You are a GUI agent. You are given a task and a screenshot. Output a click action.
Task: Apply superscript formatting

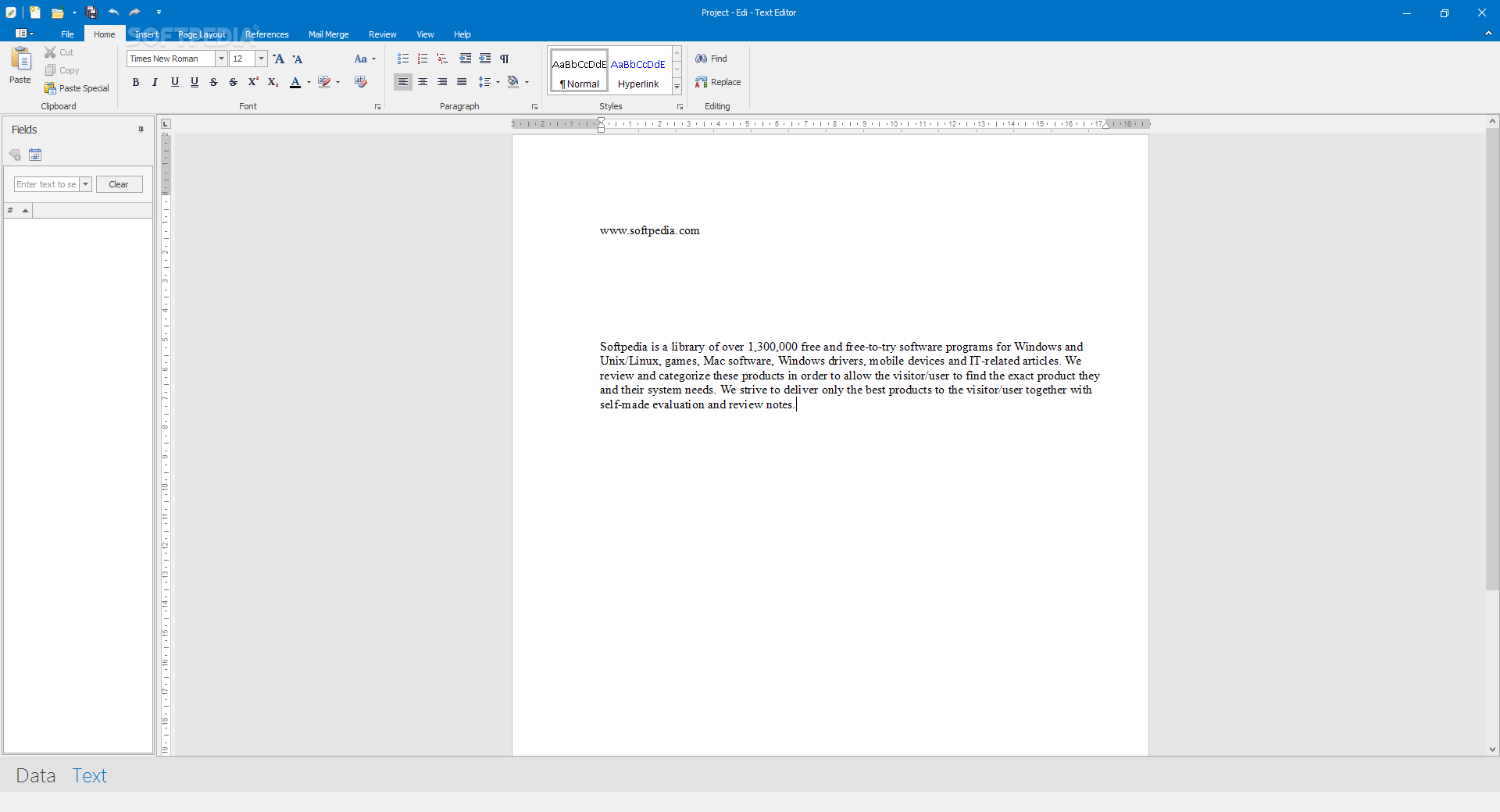coord(253,82)
